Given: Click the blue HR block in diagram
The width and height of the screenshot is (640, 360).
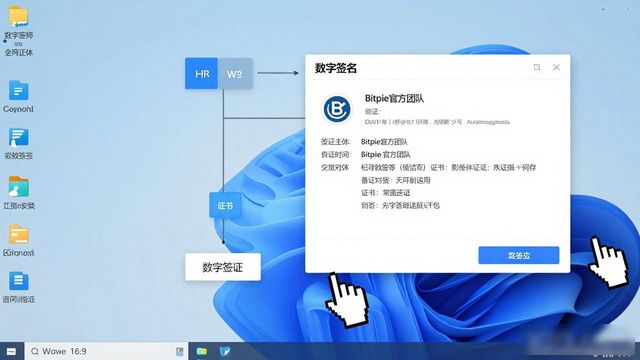Looking at the screenshot, I should pyautogui.click(x=201, y=73).
